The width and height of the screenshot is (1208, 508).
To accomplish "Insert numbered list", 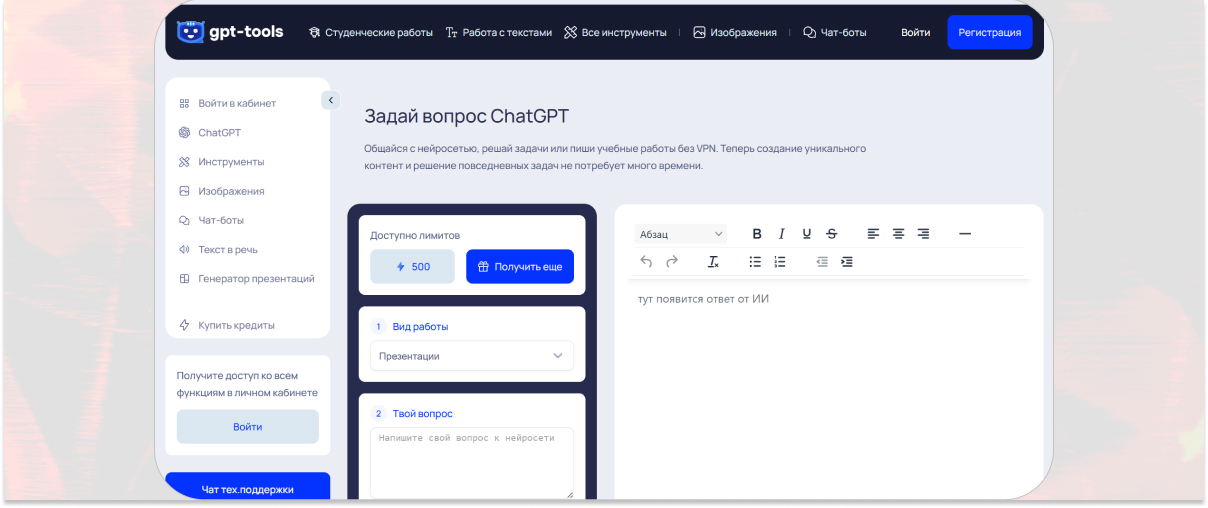I will 780,262.
